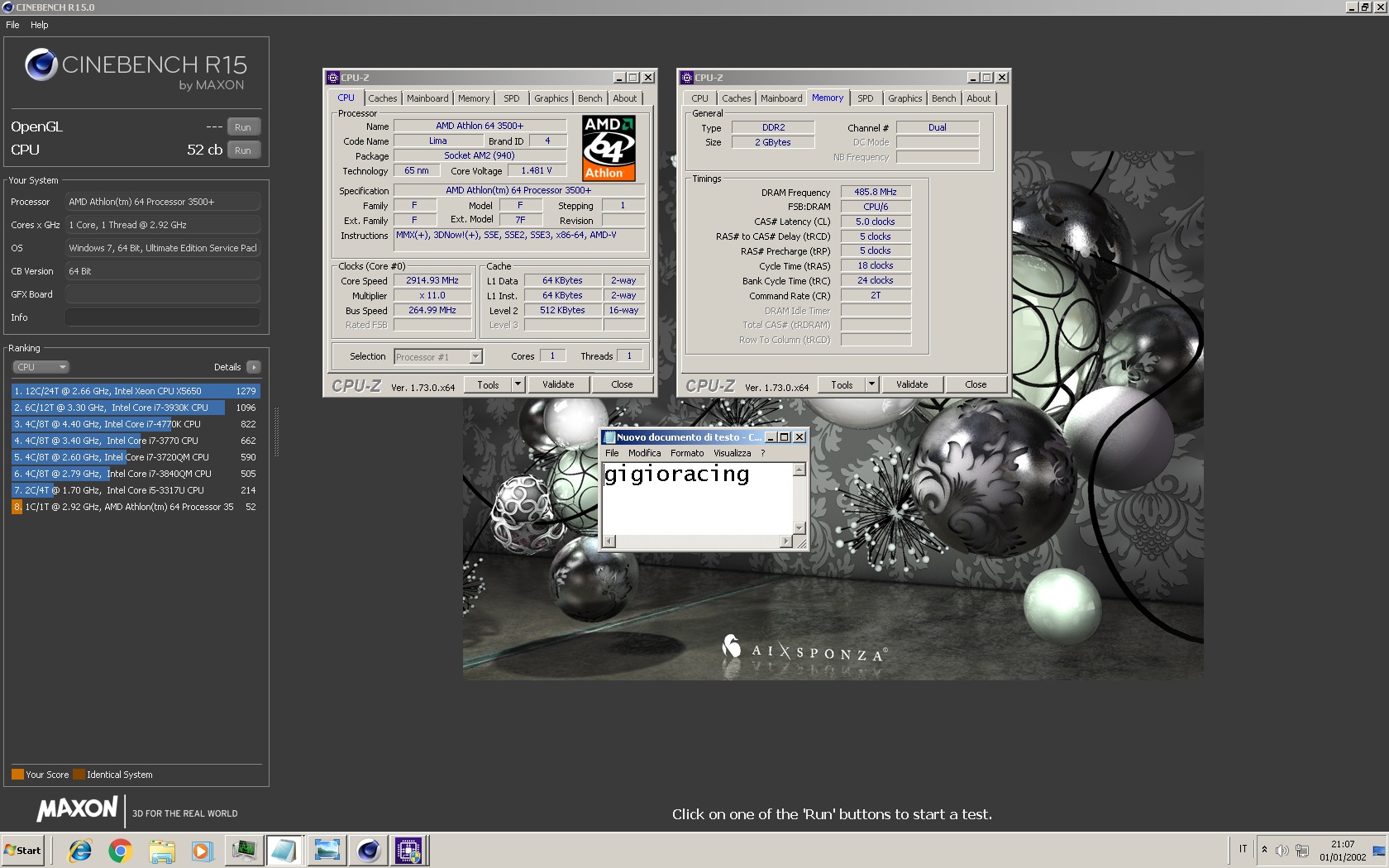The width and height of the screenshot is (1389, 868).
Task: Click Notepad horizontal scrollbar right arrow
Action: (786, 541)
